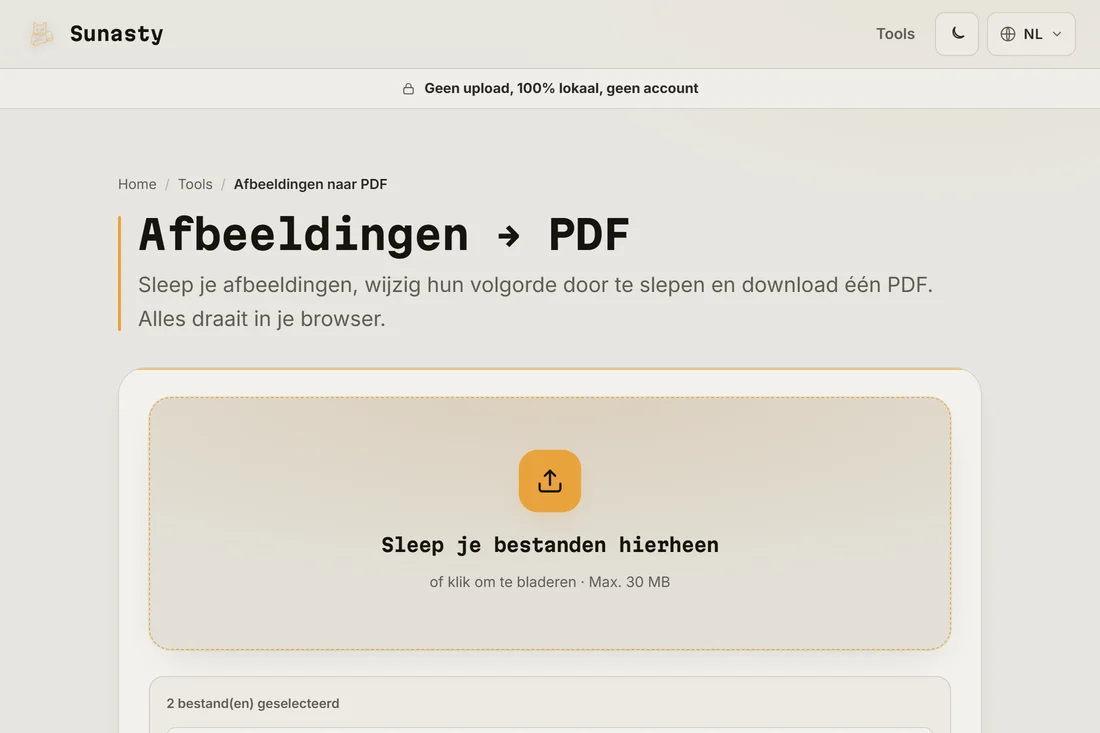This screenshot has width=1100, height=733.
Task: Click the 'Afbeeldingen → PDF' page title
Action: (x=384, y=234)
